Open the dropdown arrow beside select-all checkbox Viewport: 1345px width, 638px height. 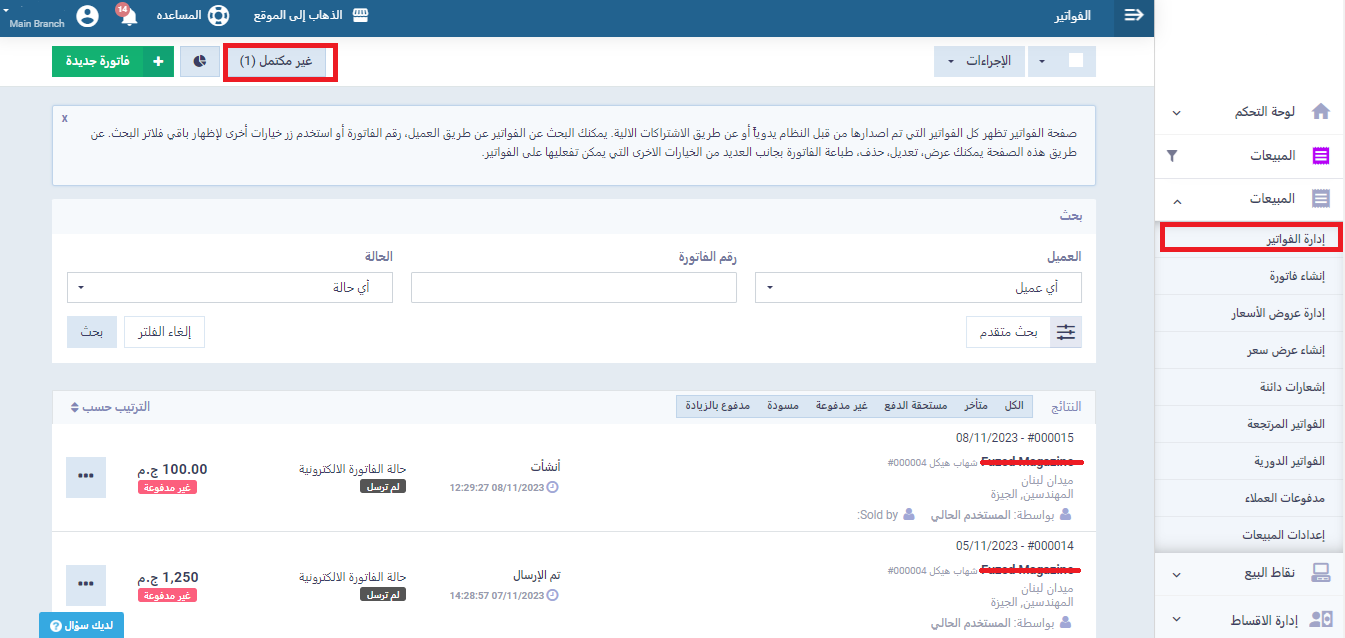pyautogui.click(x=1042, y=62)
